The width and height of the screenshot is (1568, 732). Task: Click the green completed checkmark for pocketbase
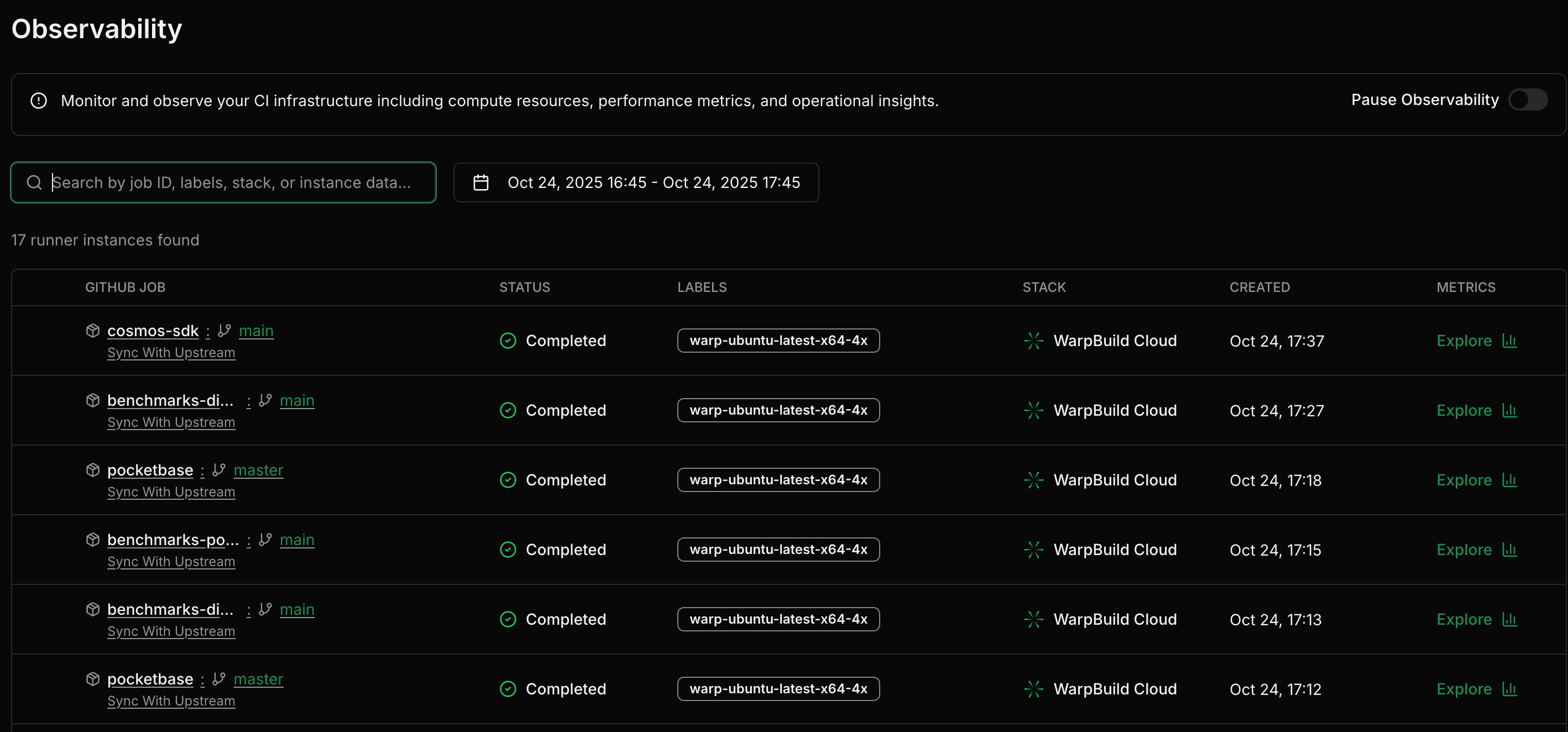tap(508, 479)
